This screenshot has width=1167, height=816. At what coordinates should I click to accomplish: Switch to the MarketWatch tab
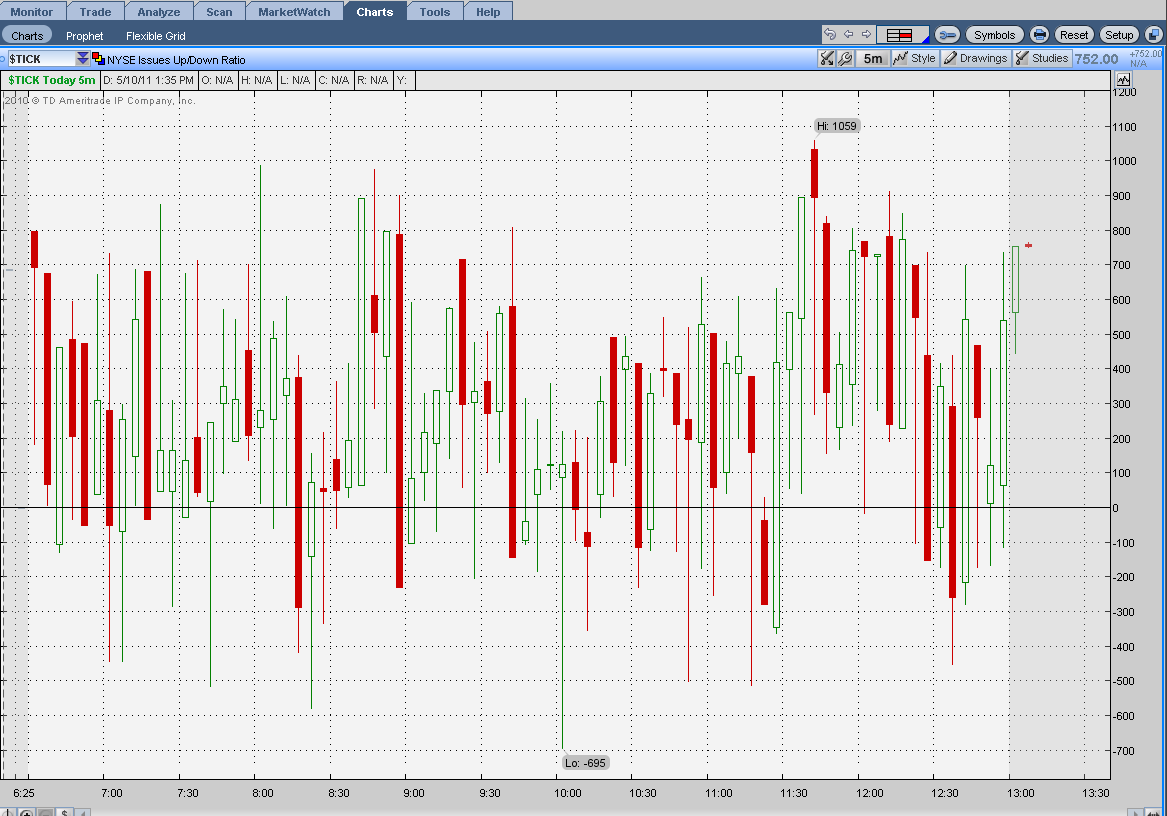[x=294, y=12]
